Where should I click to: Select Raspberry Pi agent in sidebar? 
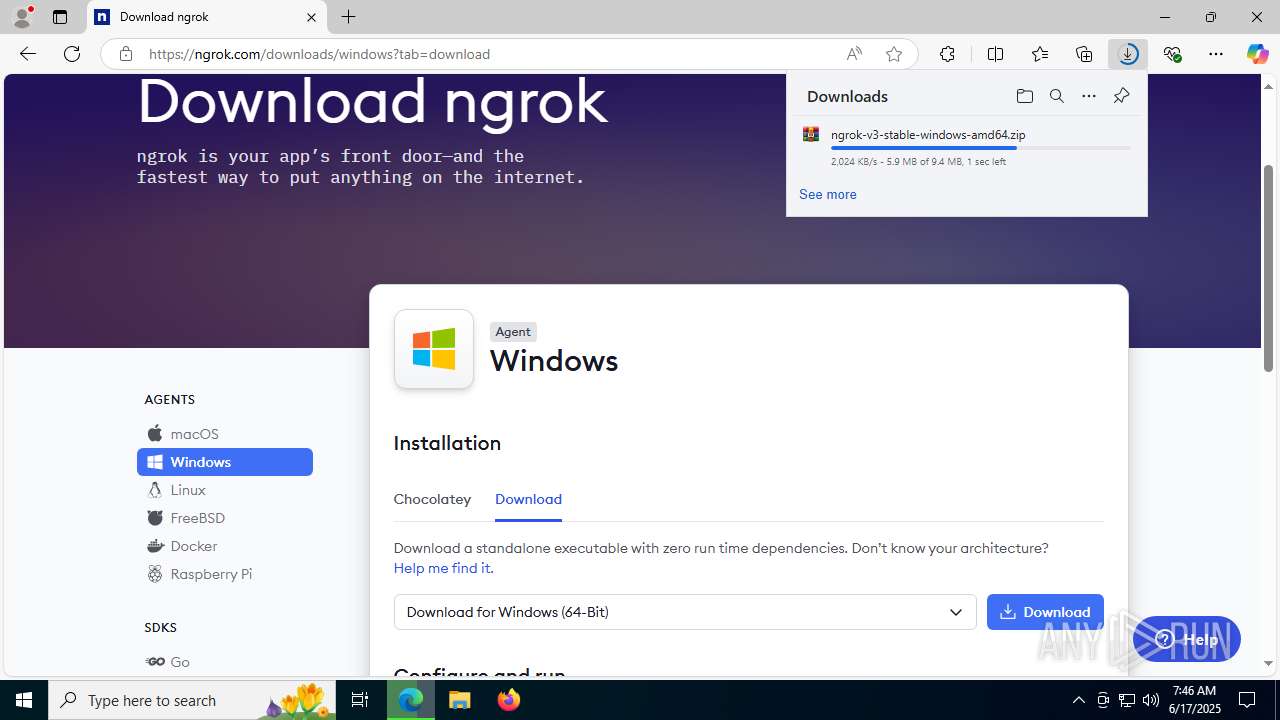click(225, 574)
